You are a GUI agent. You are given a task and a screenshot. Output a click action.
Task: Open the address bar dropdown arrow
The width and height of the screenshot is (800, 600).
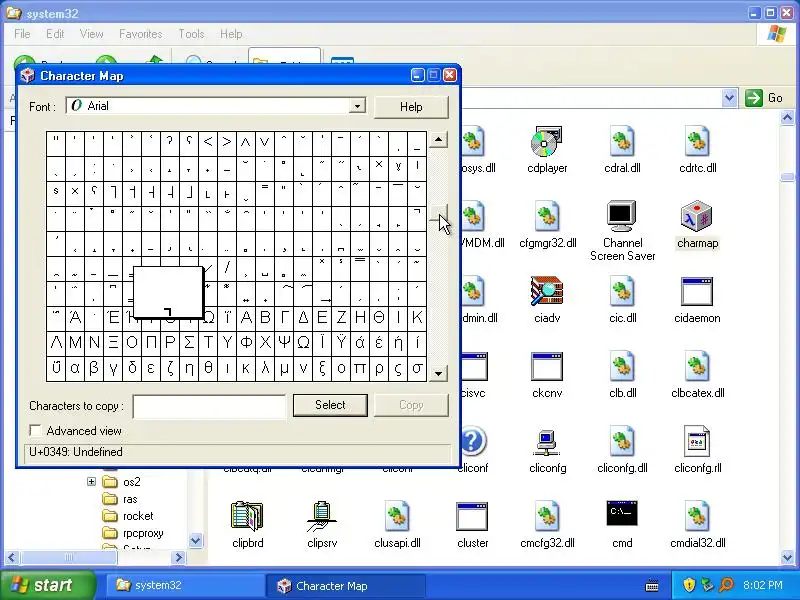(730, 97)
